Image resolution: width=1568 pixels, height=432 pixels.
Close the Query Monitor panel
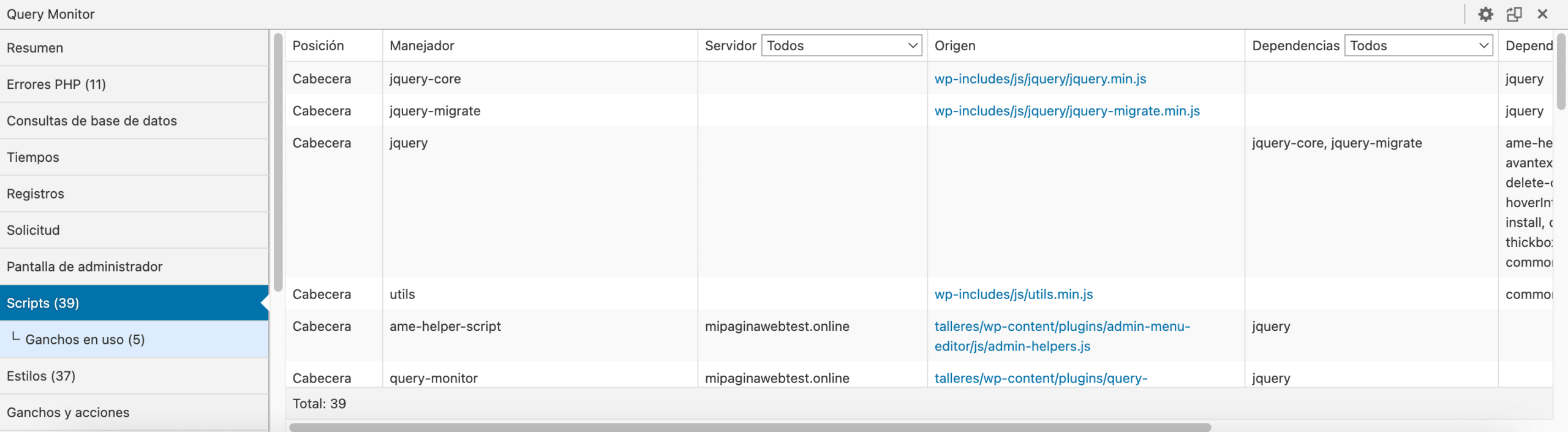pyautogui.click(x=1542, y=14)
